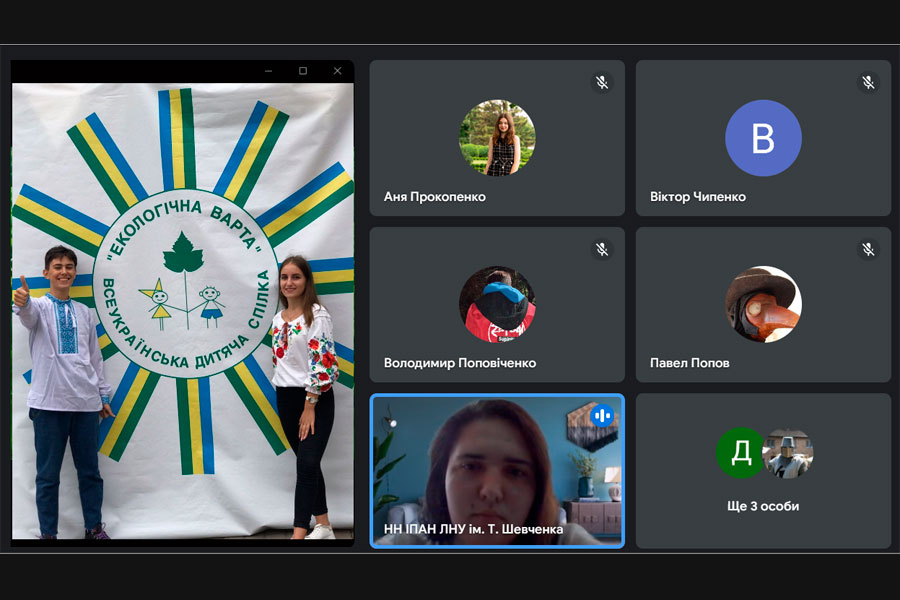This screenshot has width=900, height=600.
Task: Click Володимир Поповіченко's profile picture
Action: [x=497, y=304]
